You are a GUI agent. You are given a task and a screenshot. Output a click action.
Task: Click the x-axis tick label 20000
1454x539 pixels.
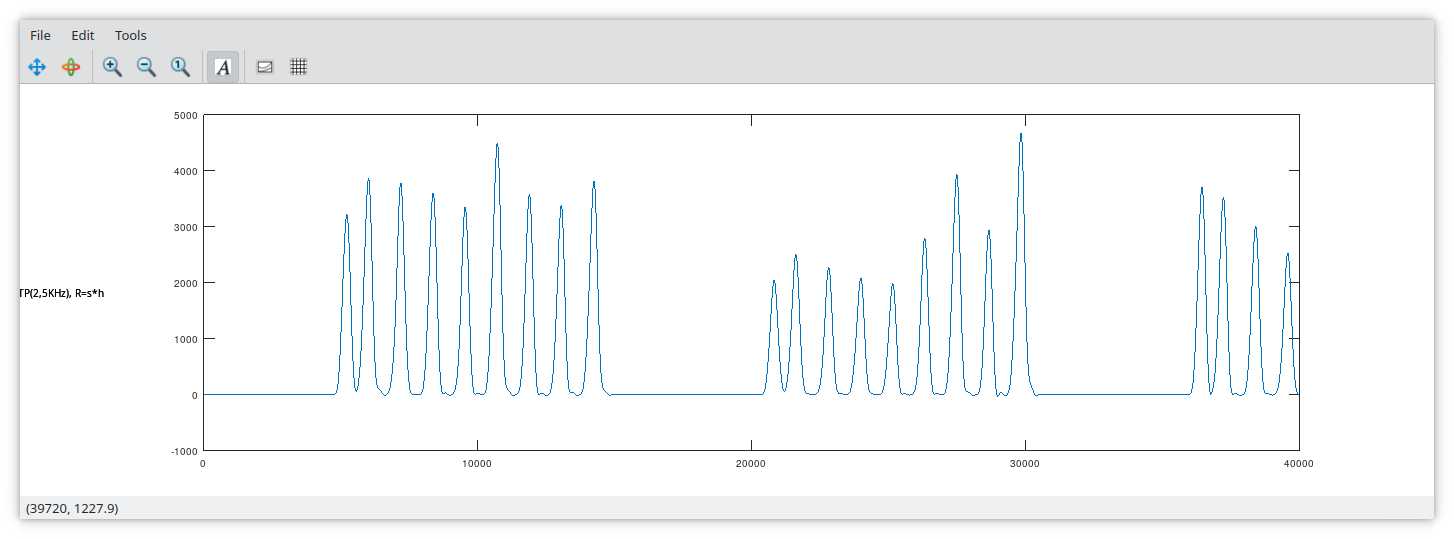[750, 463]
